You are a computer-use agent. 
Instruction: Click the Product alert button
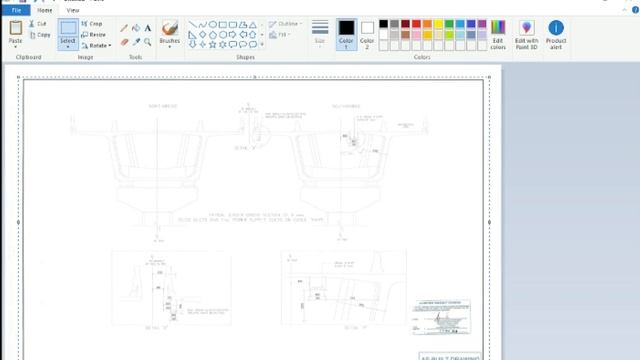pos(556,34)
